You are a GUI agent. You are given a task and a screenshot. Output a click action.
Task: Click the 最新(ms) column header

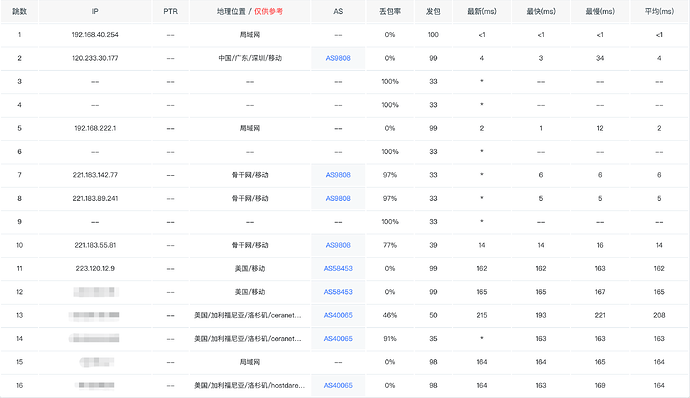[x=482, y=11]
